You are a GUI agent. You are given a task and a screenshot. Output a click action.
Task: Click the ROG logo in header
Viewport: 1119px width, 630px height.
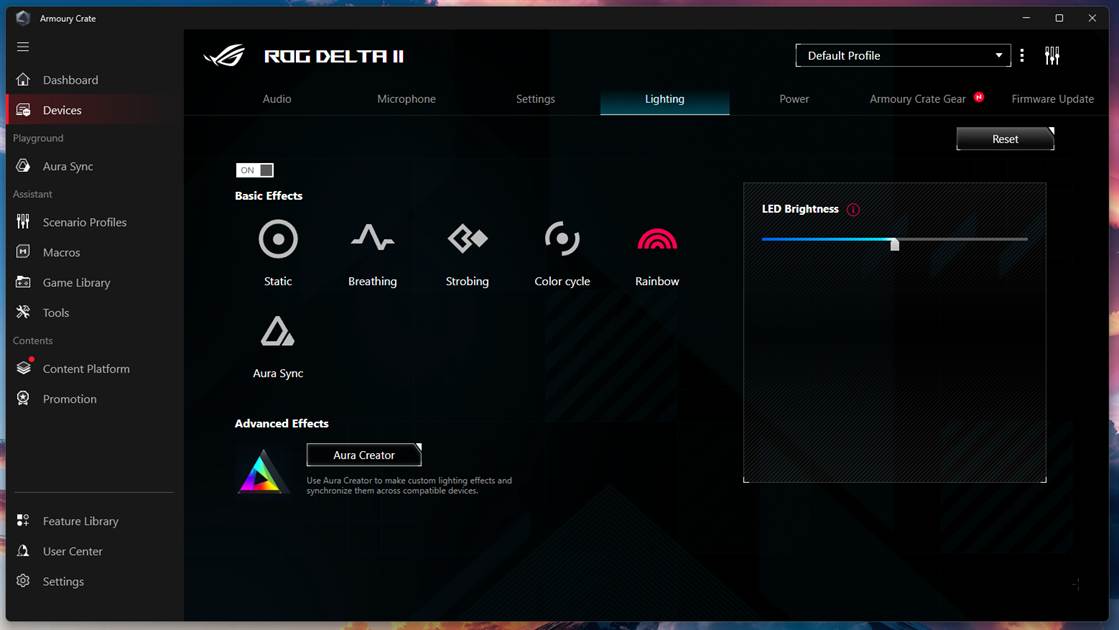(224, 56)
